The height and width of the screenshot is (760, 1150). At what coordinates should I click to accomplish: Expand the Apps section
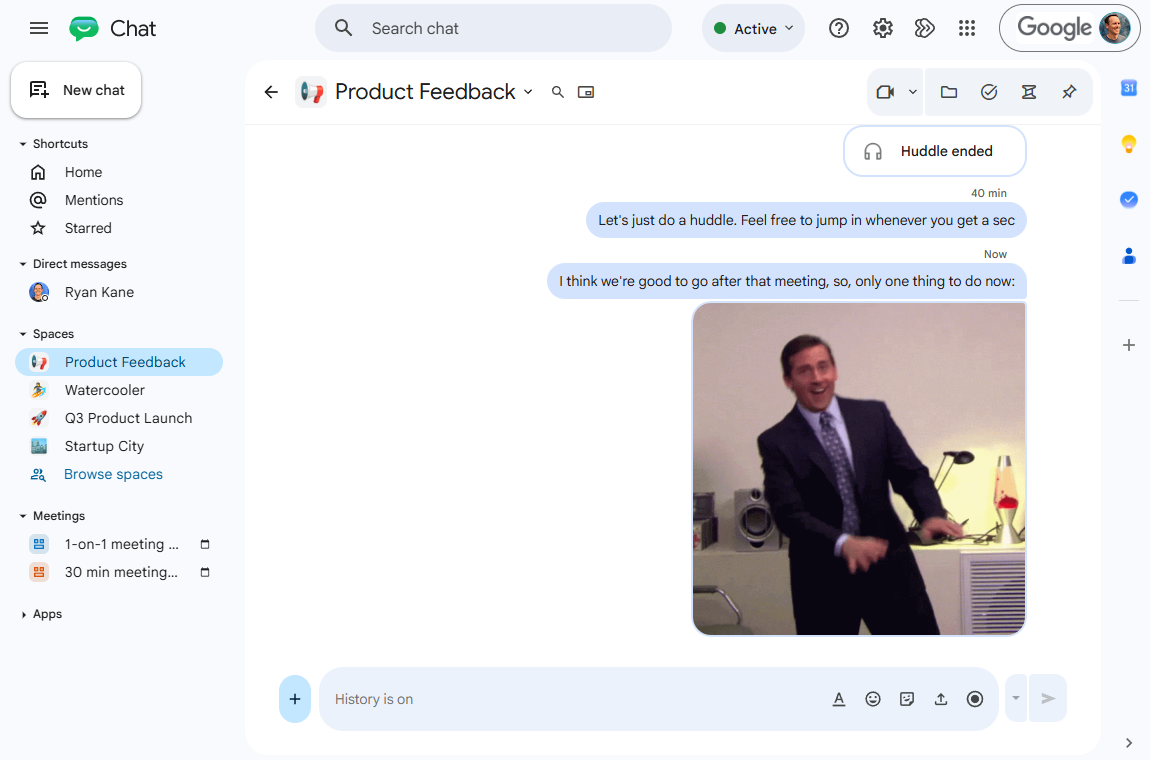point(23,615)
